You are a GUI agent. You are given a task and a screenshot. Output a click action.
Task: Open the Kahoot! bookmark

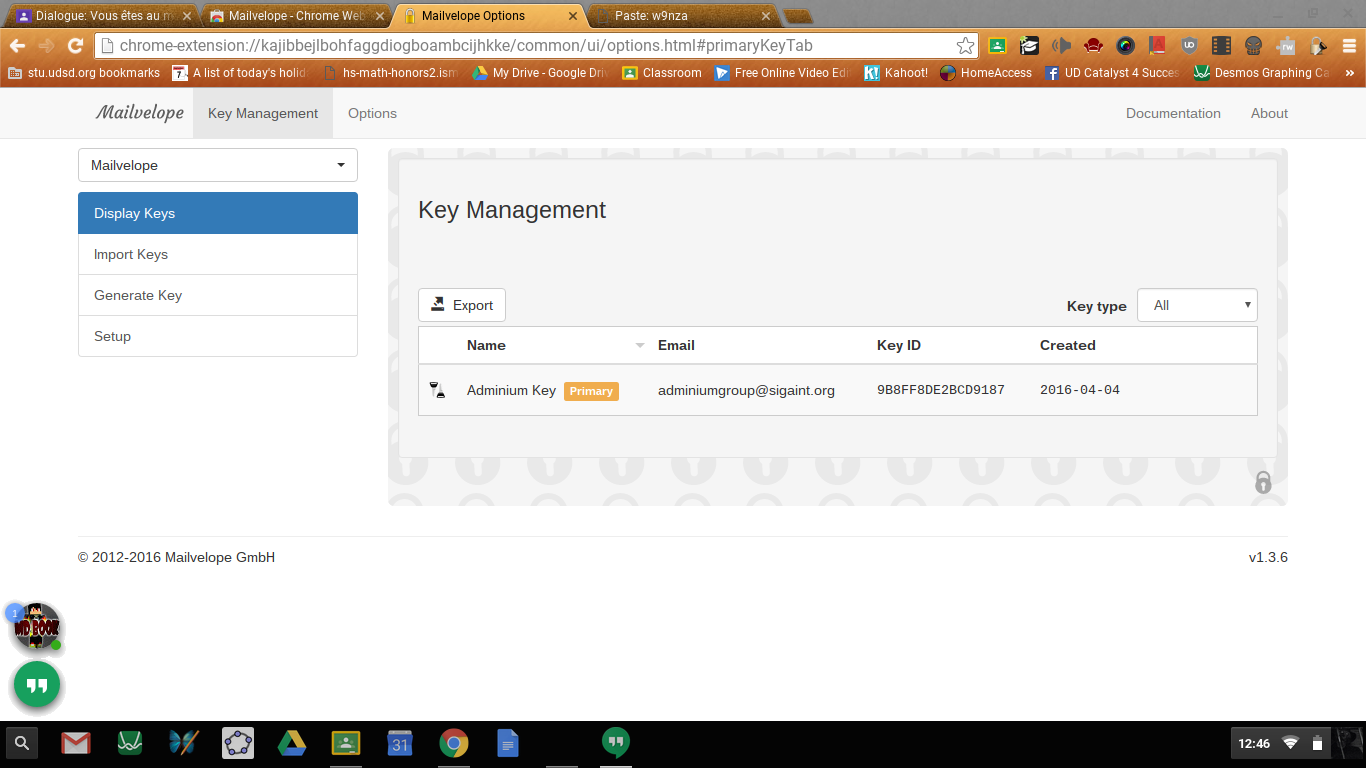[x=896, y=73]
